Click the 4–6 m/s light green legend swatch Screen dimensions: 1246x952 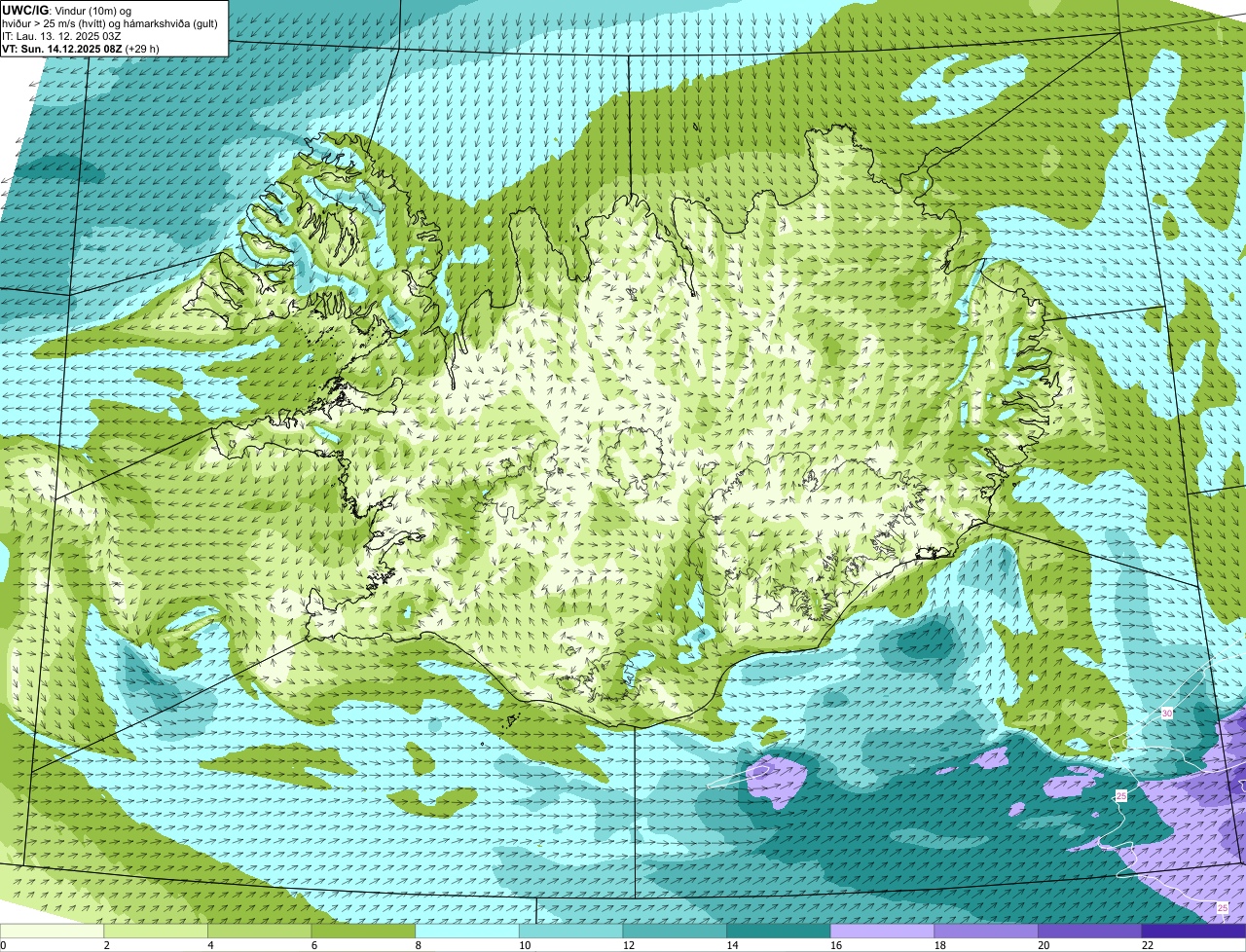[259, 931]
